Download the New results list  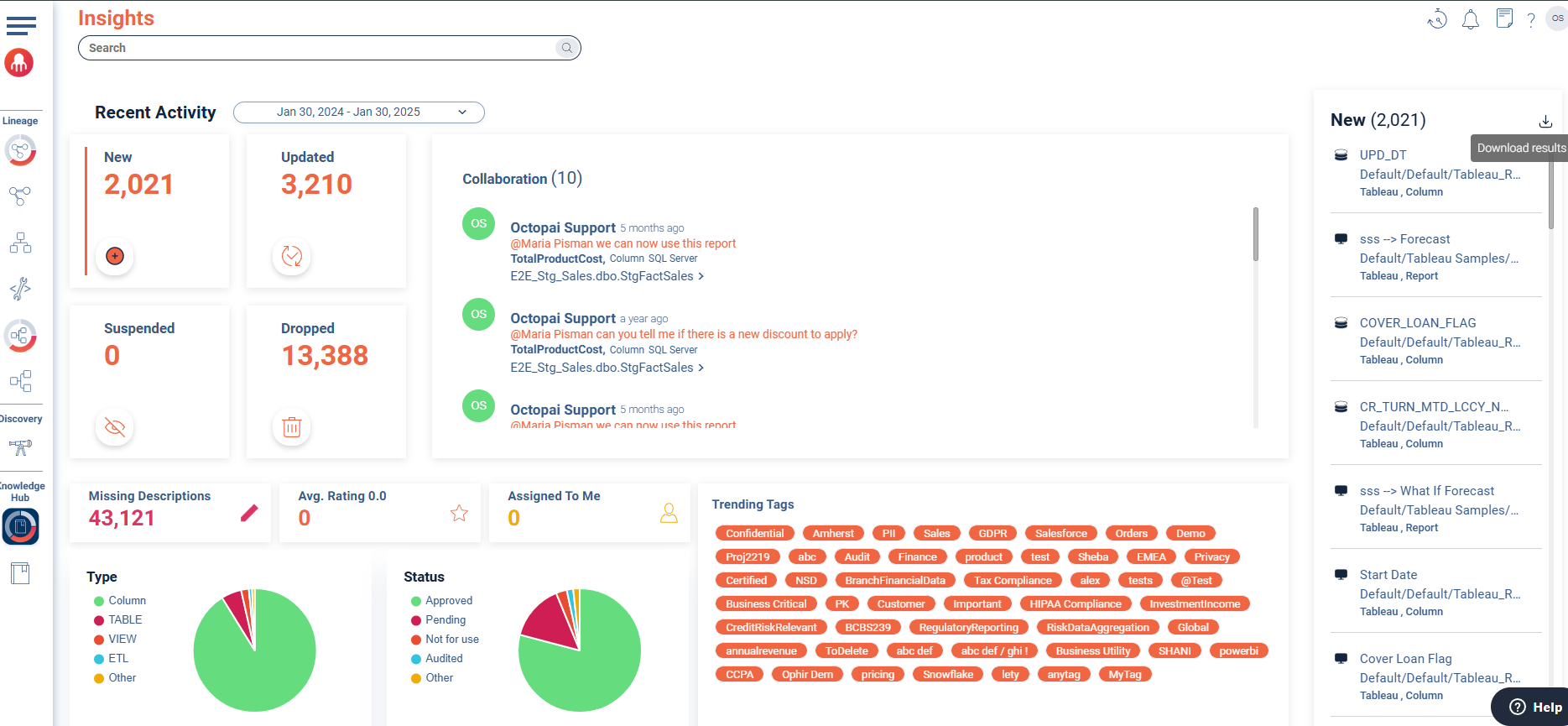(1545, 121)
